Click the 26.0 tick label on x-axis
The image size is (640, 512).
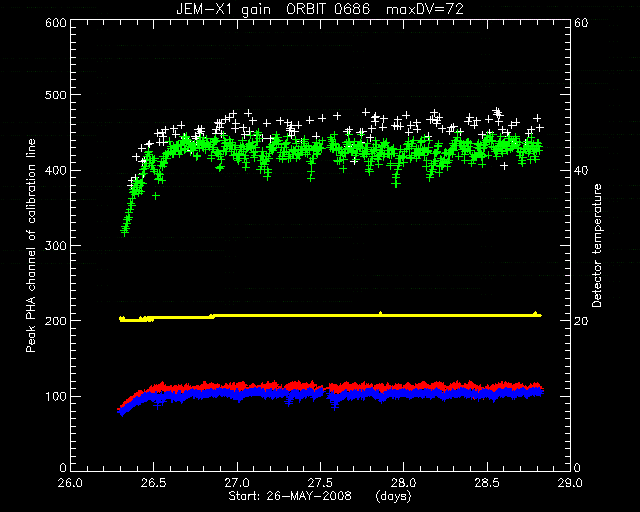pos(71,483)
